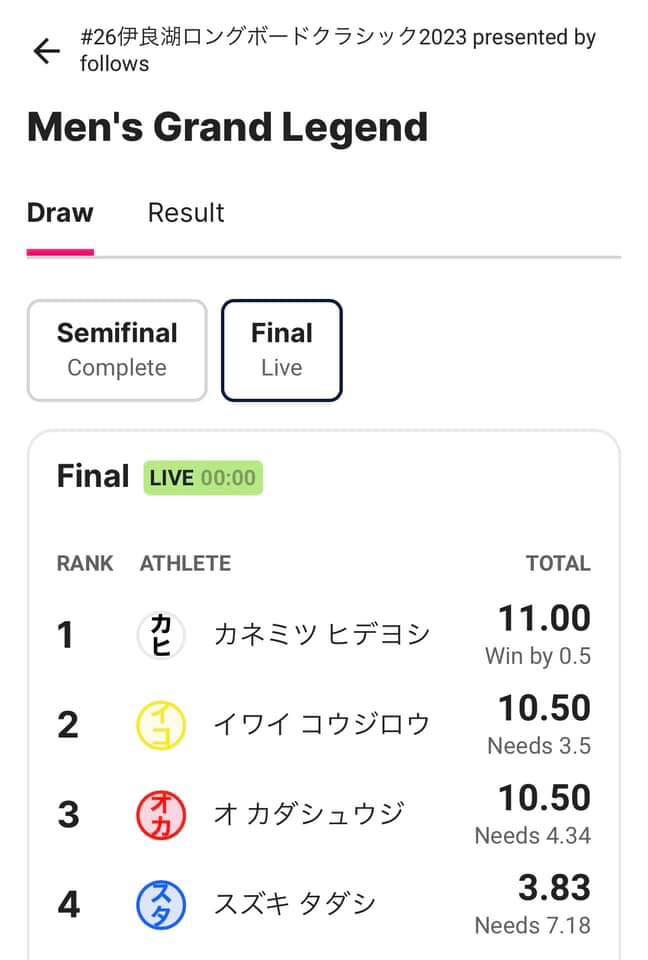648x960 pixels.
Task: Click yellow jersey icon for イワイ コウジロウ
Action: point(161,724)
